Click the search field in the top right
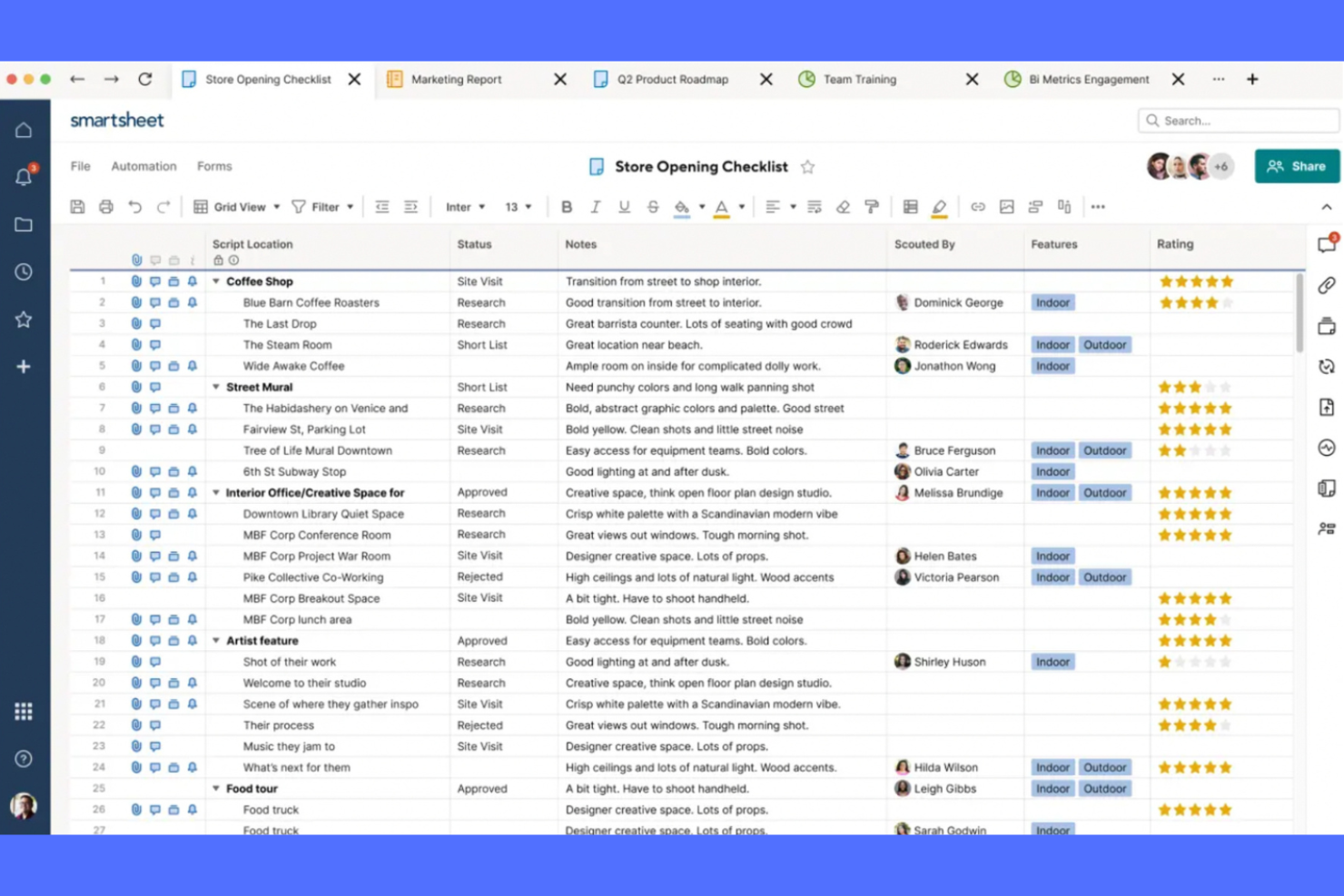1344x896 pixels. pos(1237,120)
